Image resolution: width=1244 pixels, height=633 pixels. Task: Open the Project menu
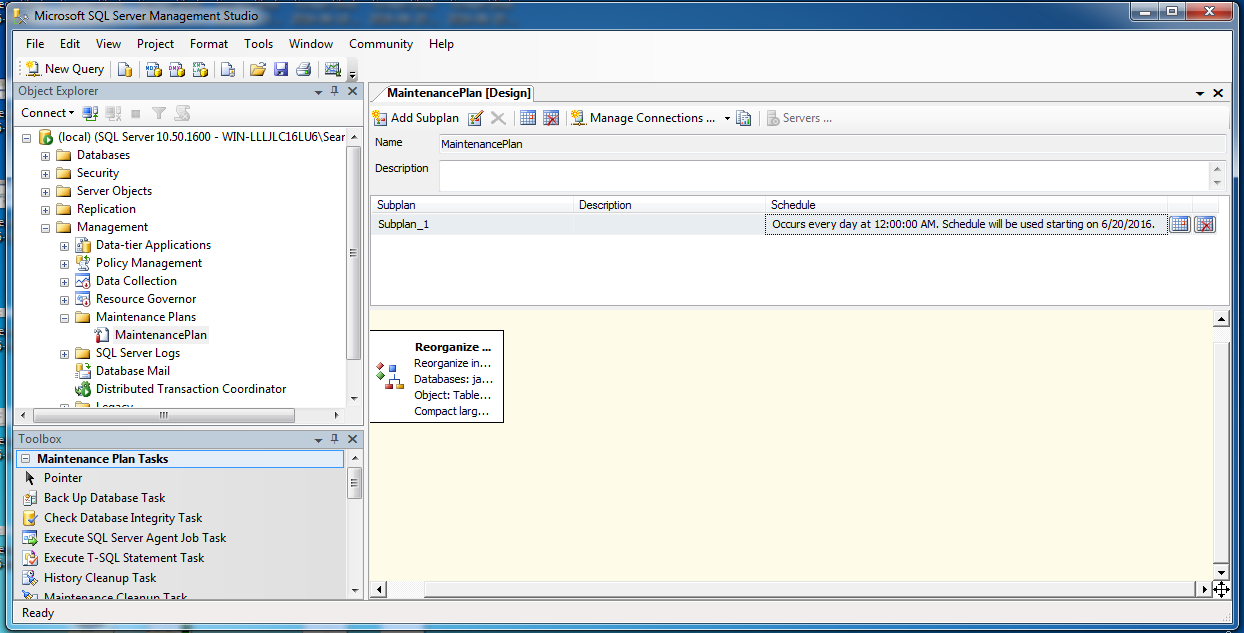(x=156, y=44)
